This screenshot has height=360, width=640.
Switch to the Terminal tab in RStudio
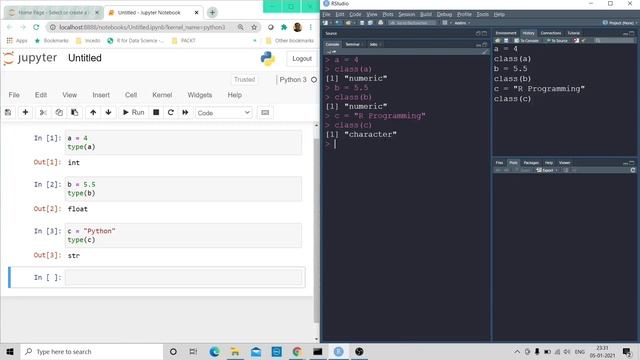click(353, 44)
